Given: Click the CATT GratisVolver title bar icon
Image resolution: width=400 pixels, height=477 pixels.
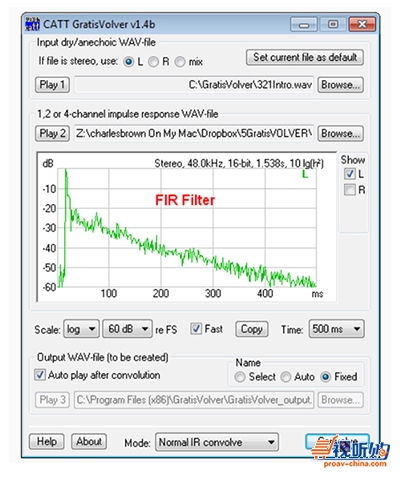Looking at the screenshot, I should click(33, 24).
